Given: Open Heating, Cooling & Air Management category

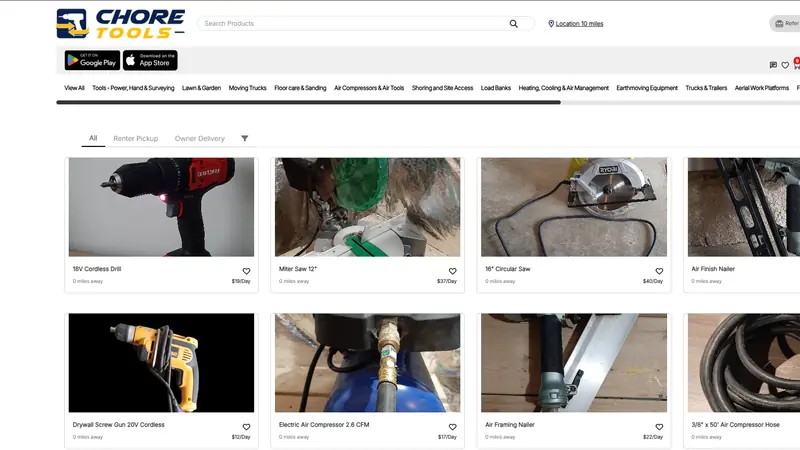Looking at the screenshot, I should pos(564,88).
